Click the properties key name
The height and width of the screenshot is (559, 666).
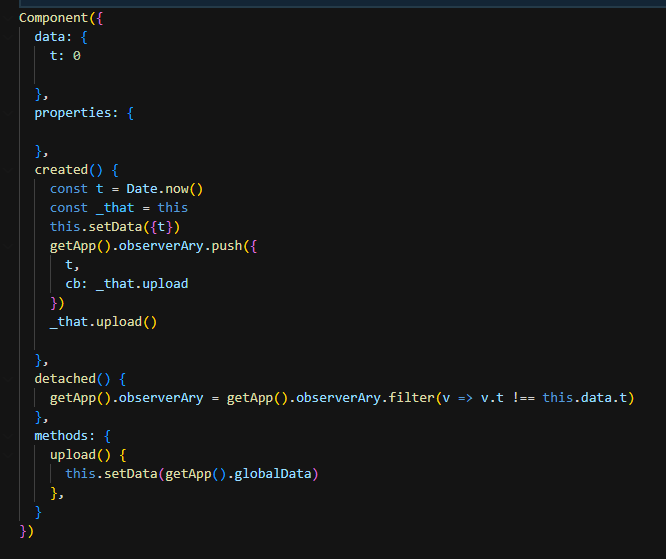coord(73,112)
